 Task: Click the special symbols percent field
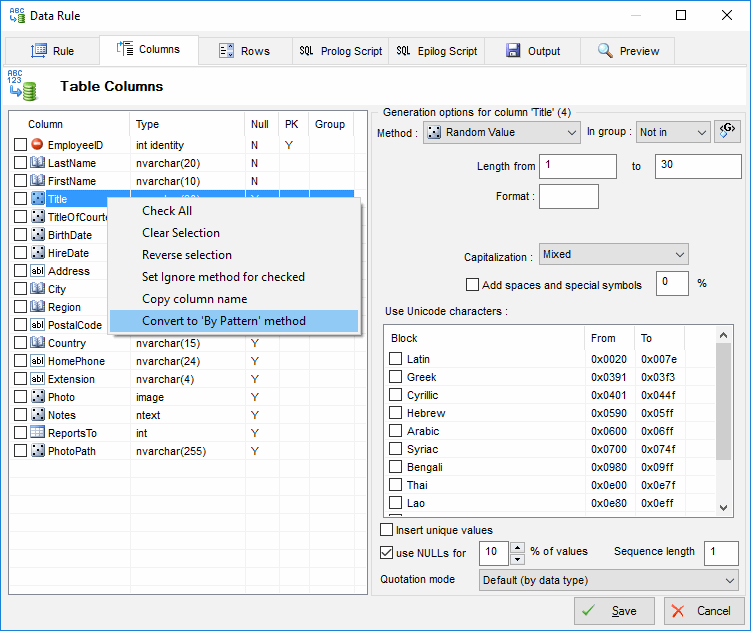tap(672, 283)
